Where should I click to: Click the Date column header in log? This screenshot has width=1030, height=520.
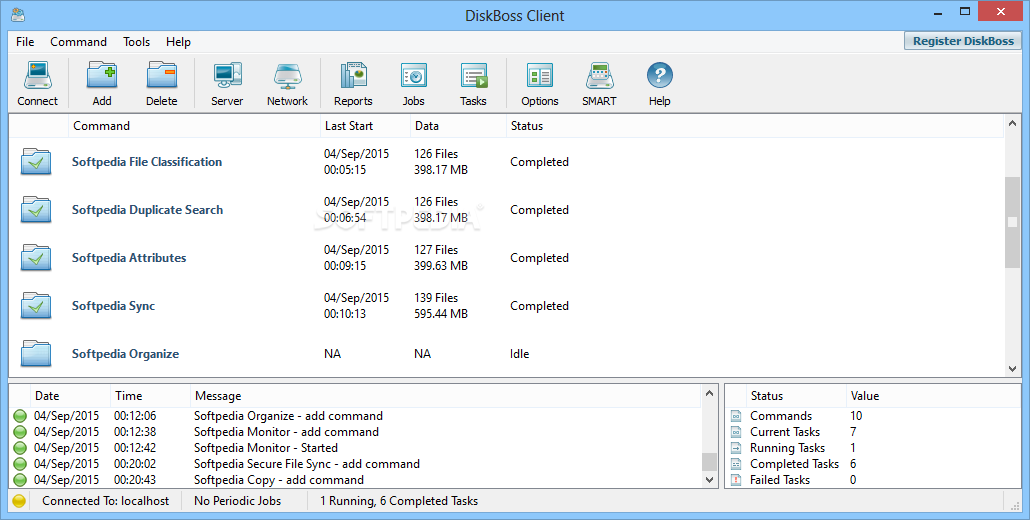pyautogui.click(x=70, y=396)
